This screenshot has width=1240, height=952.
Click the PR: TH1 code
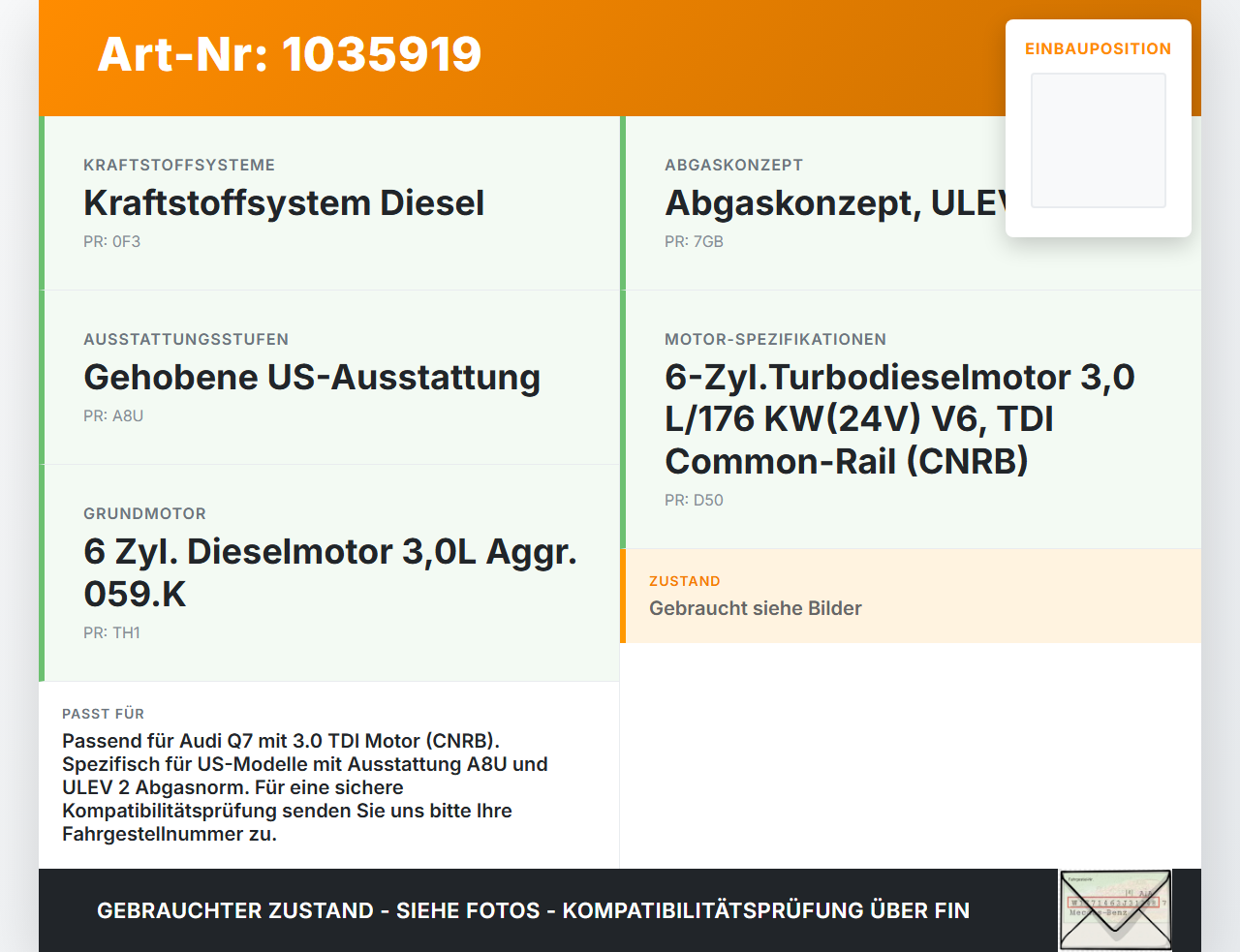(111, 632)
